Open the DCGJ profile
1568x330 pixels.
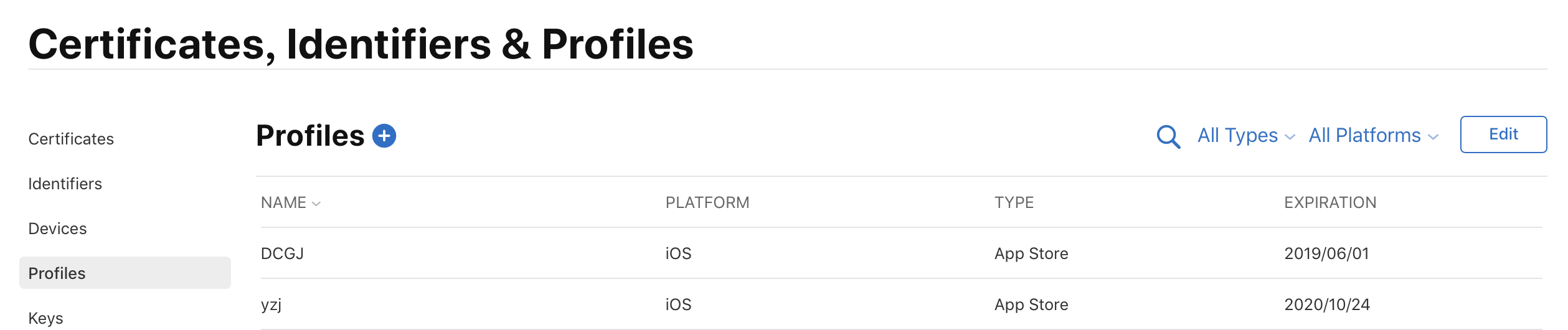pos(282,253)
